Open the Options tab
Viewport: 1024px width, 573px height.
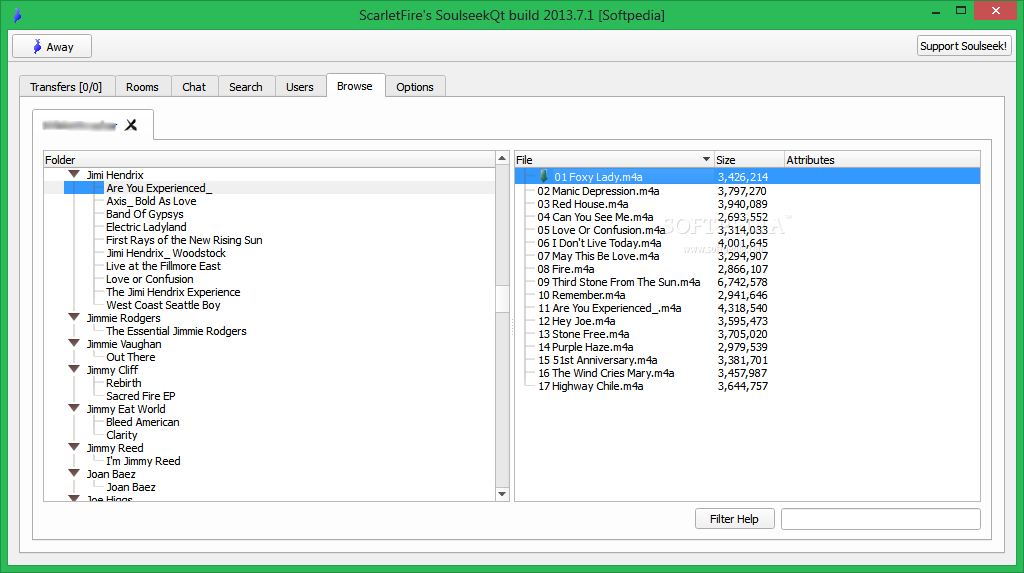415,87
